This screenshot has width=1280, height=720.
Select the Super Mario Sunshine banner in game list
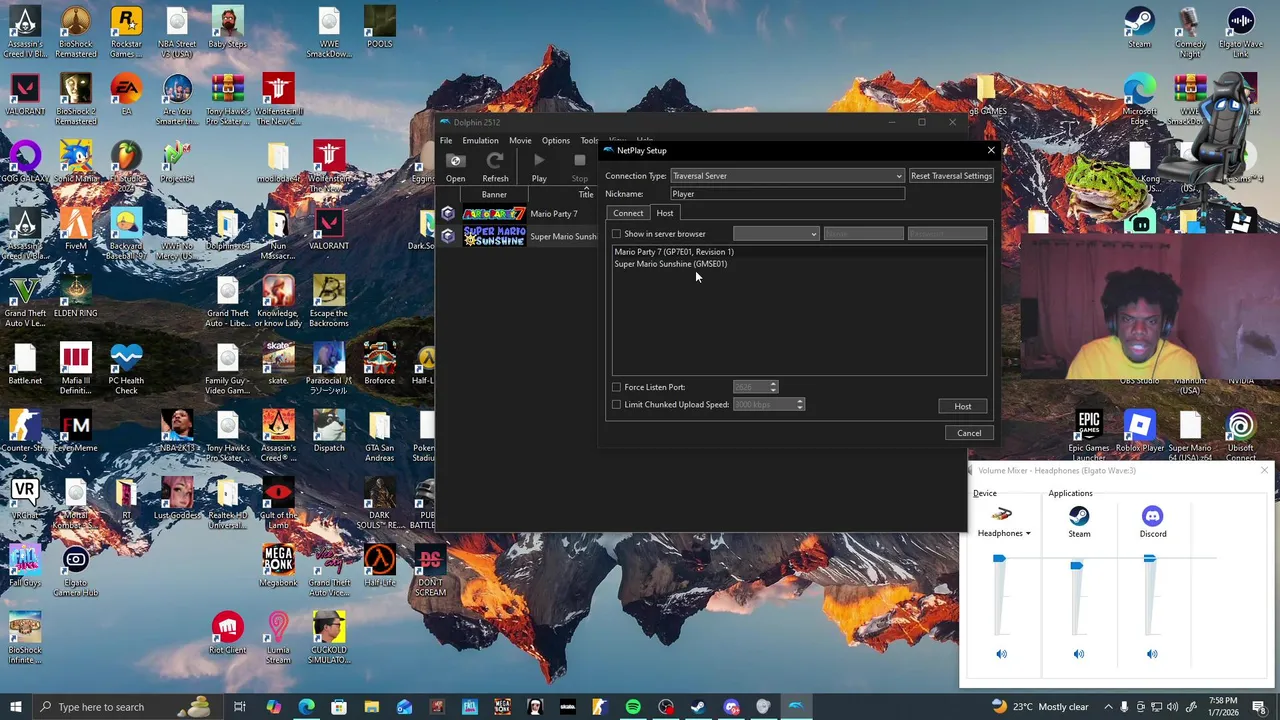[494, 237]
